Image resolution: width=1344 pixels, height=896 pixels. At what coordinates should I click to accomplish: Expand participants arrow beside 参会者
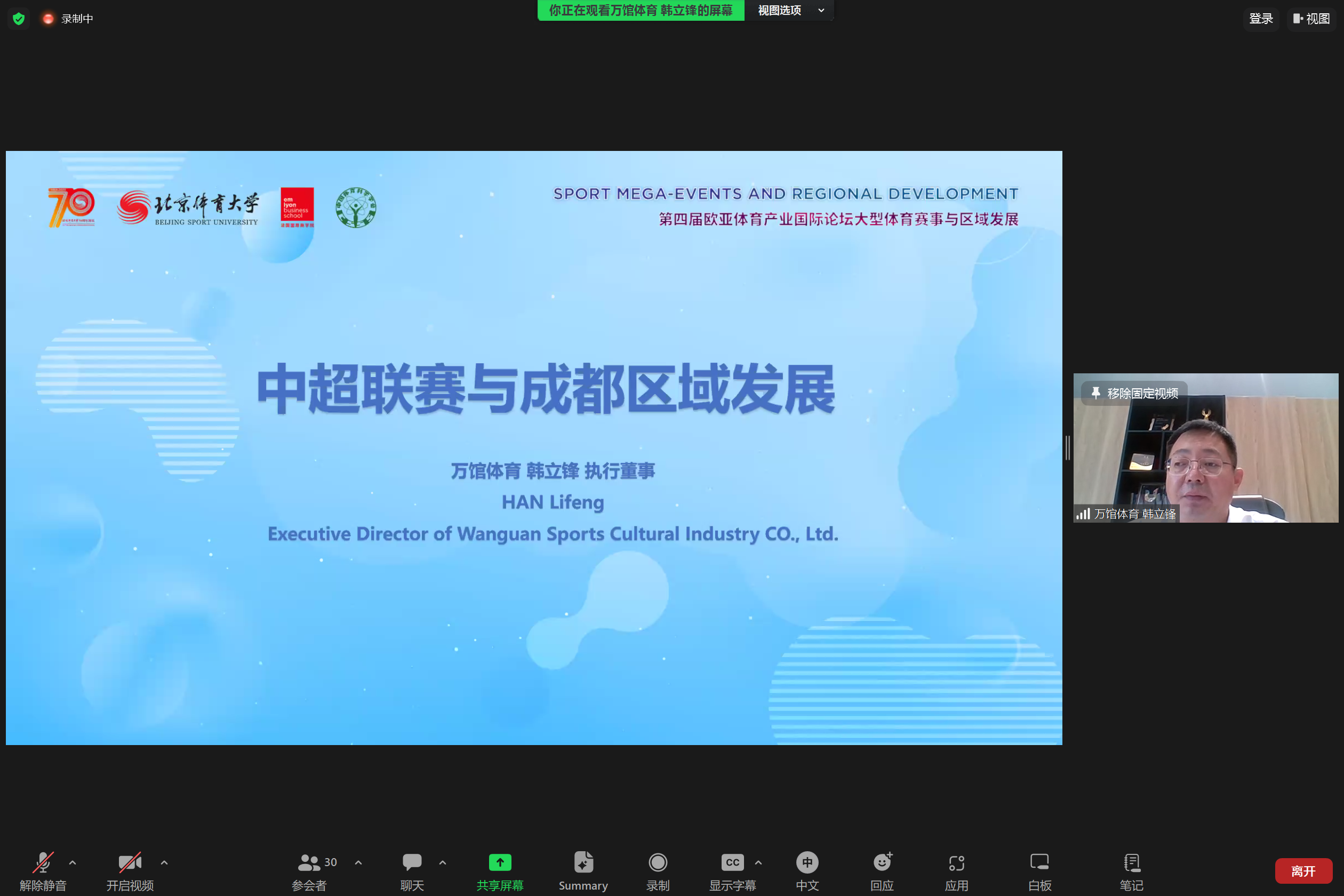pyautogui.click(x=358, y=862)
